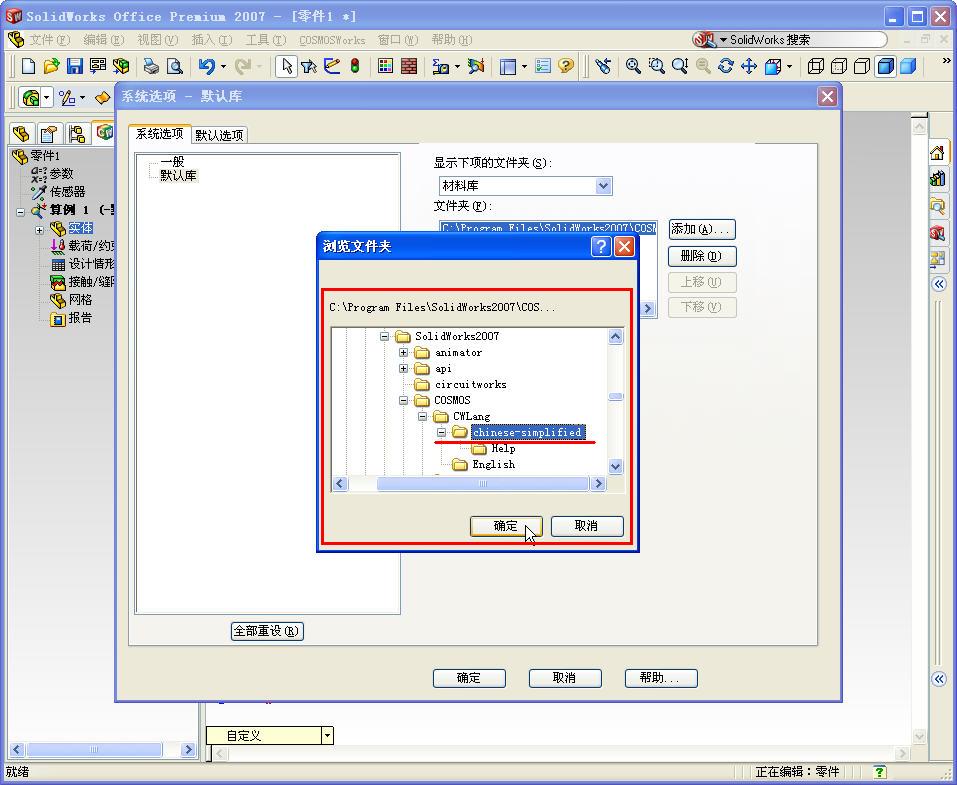This screenshot has height=785, width=957.
Task: Click the Print Preview toolbar icon
Action: tap(175, 66)
